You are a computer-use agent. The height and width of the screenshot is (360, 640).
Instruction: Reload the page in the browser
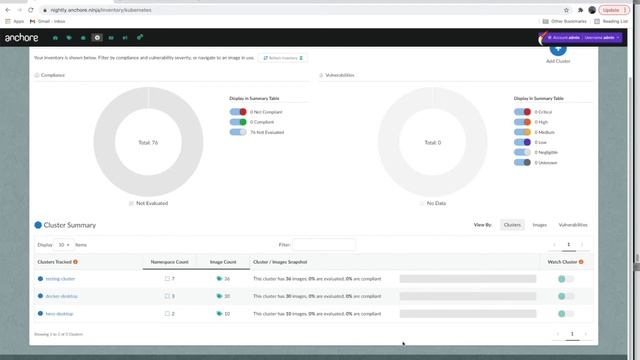coord(31,10)
